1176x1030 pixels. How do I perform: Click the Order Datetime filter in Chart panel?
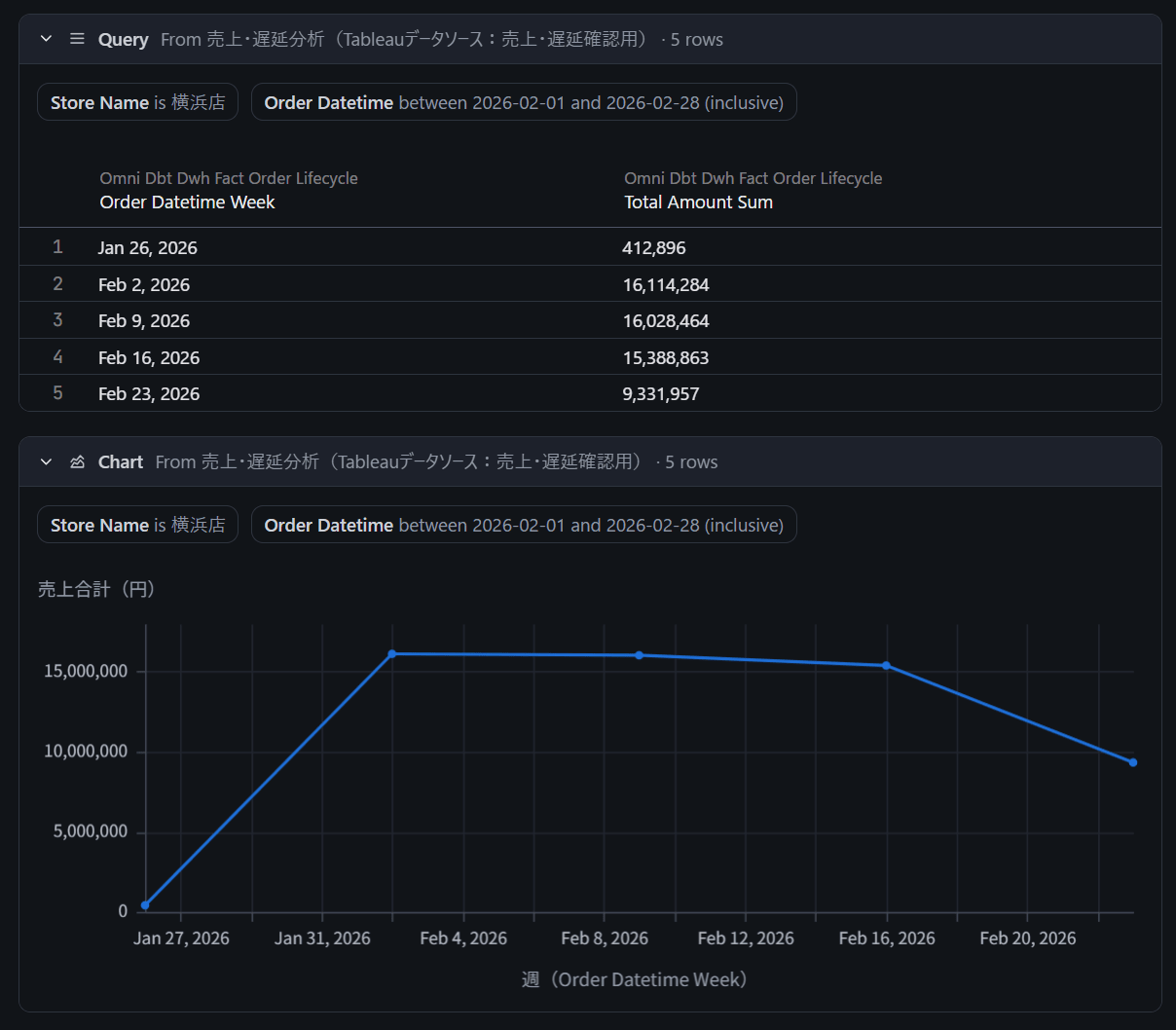point(523,525)
